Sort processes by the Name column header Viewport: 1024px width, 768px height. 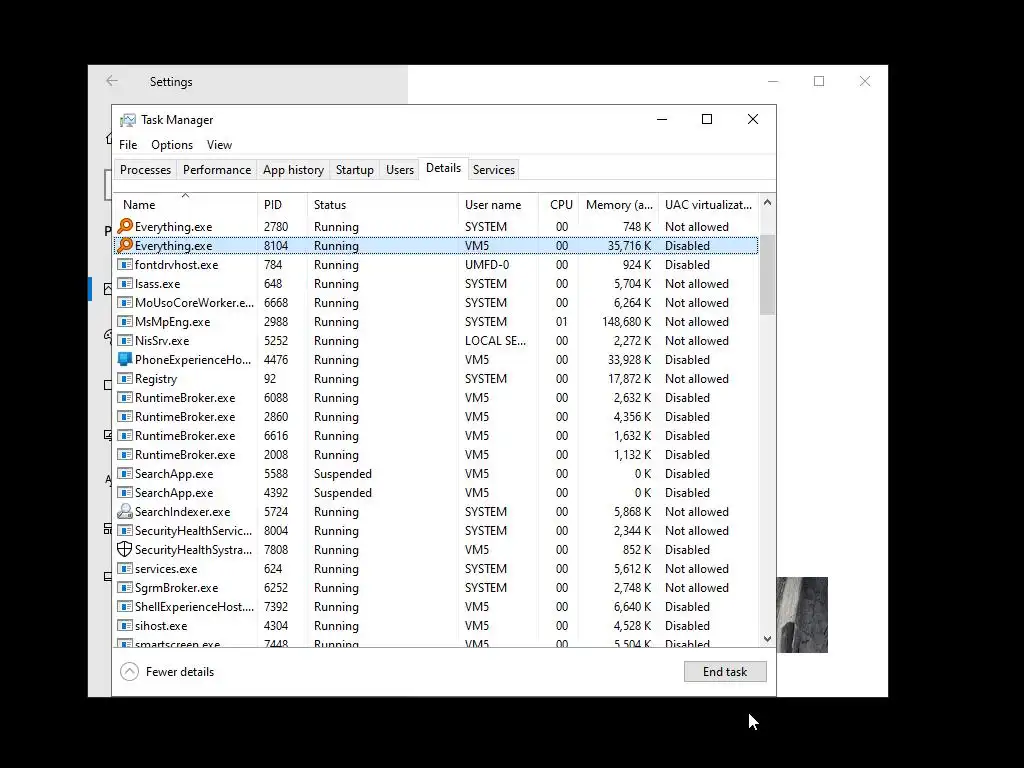(x=185, y=204)
